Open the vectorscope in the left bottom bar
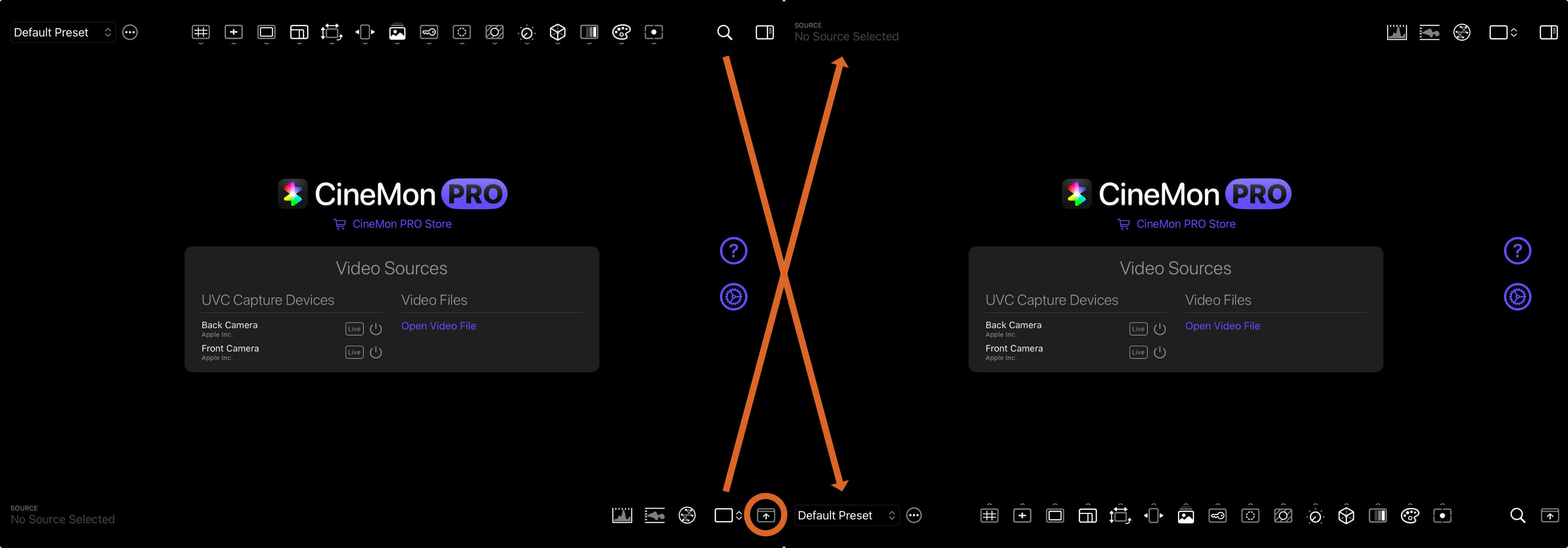This screenshot has width=1568, height=548. pyautogui.click(x=686, y=516)
